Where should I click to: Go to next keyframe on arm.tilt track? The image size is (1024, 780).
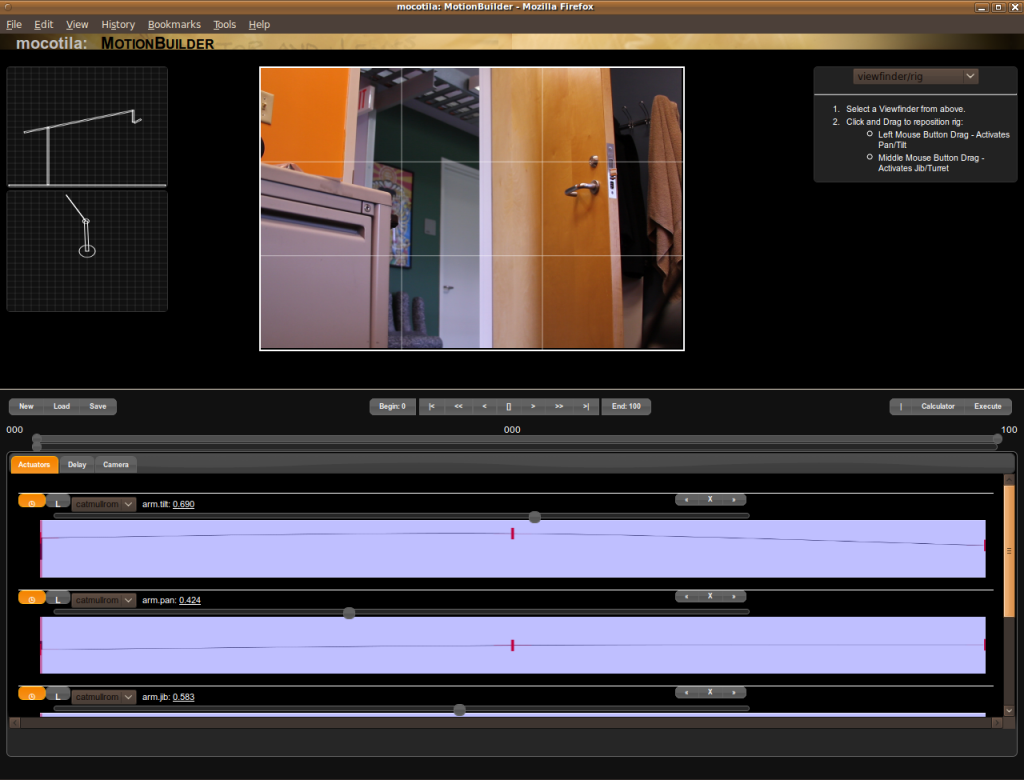pyautogui.click(x=734, y=500)
